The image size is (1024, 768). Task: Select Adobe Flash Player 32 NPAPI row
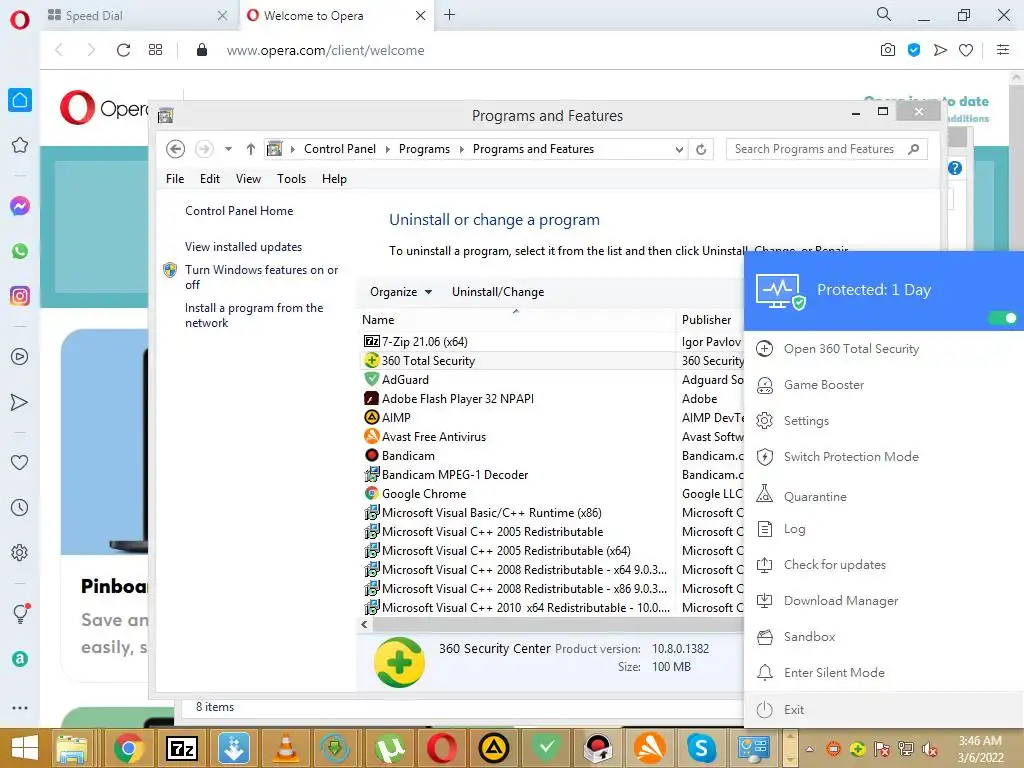point(458,399)
